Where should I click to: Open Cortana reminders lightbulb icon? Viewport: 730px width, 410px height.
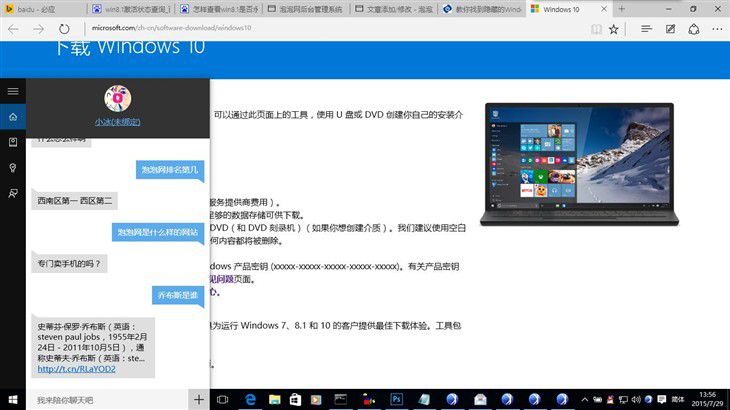tap(13, 168)
